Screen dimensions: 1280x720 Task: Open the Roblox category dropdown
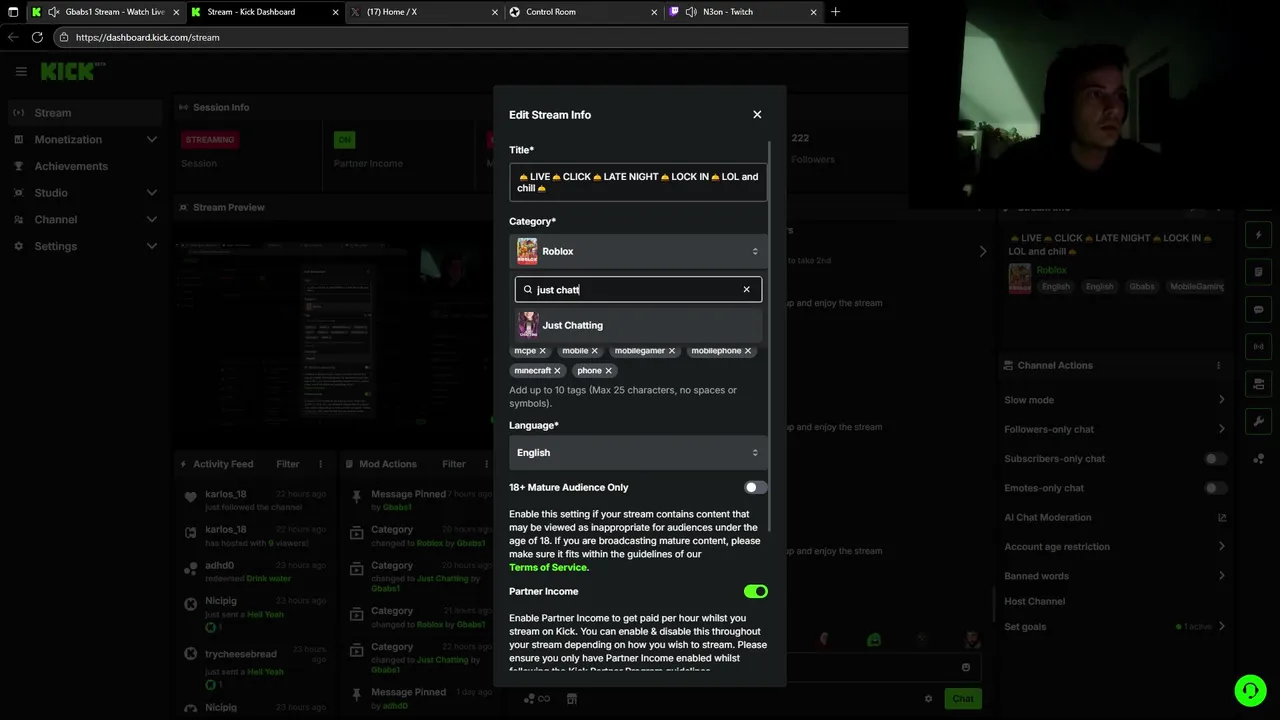point(638,251)
